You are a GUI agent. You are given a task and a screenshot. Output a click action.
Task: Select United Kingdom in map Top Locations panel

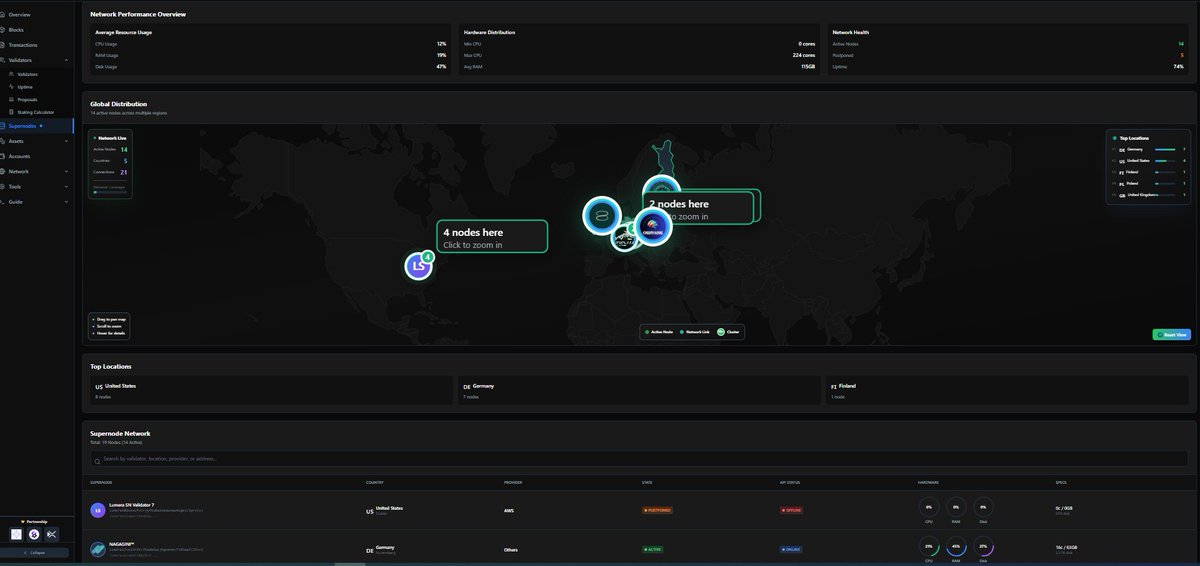(1148, 195)
